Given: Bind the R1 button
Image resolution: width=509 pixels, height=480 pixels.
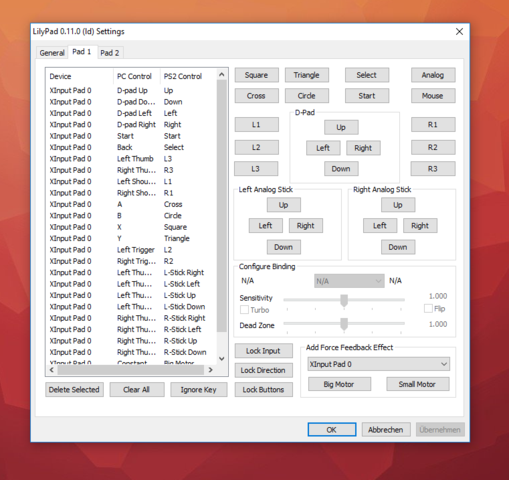Looking at the screenshot, I should coord(433,125).
